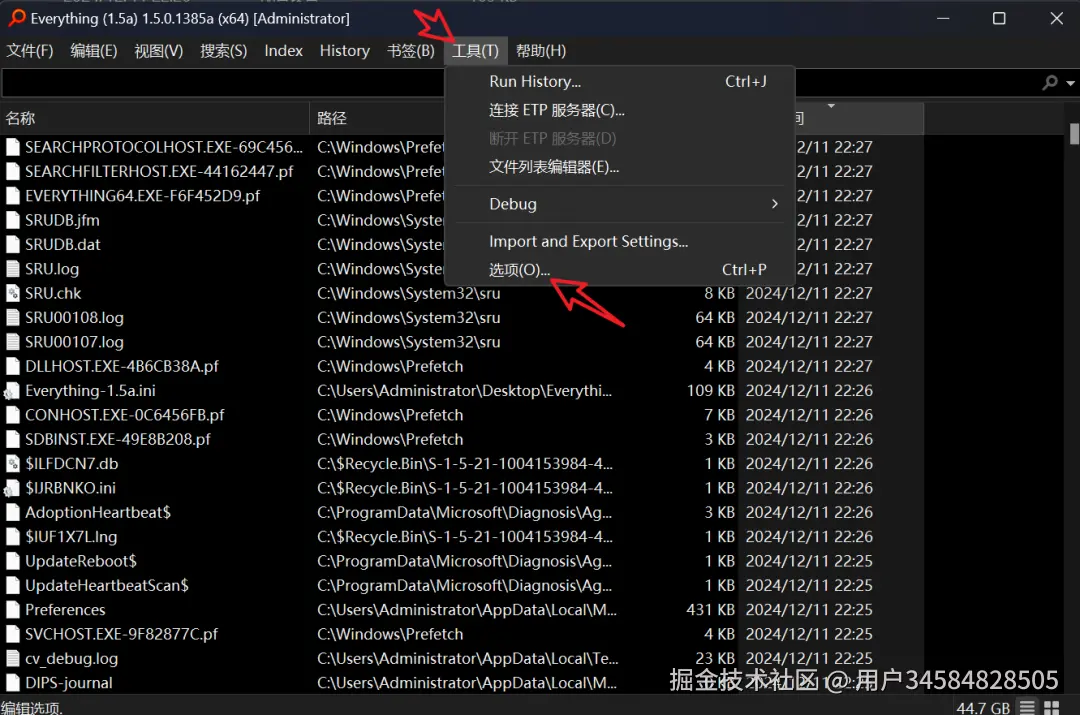Open the 搜索(S) menu
1080x715 pixels.
pyautogui.click(x=223, y=51)
